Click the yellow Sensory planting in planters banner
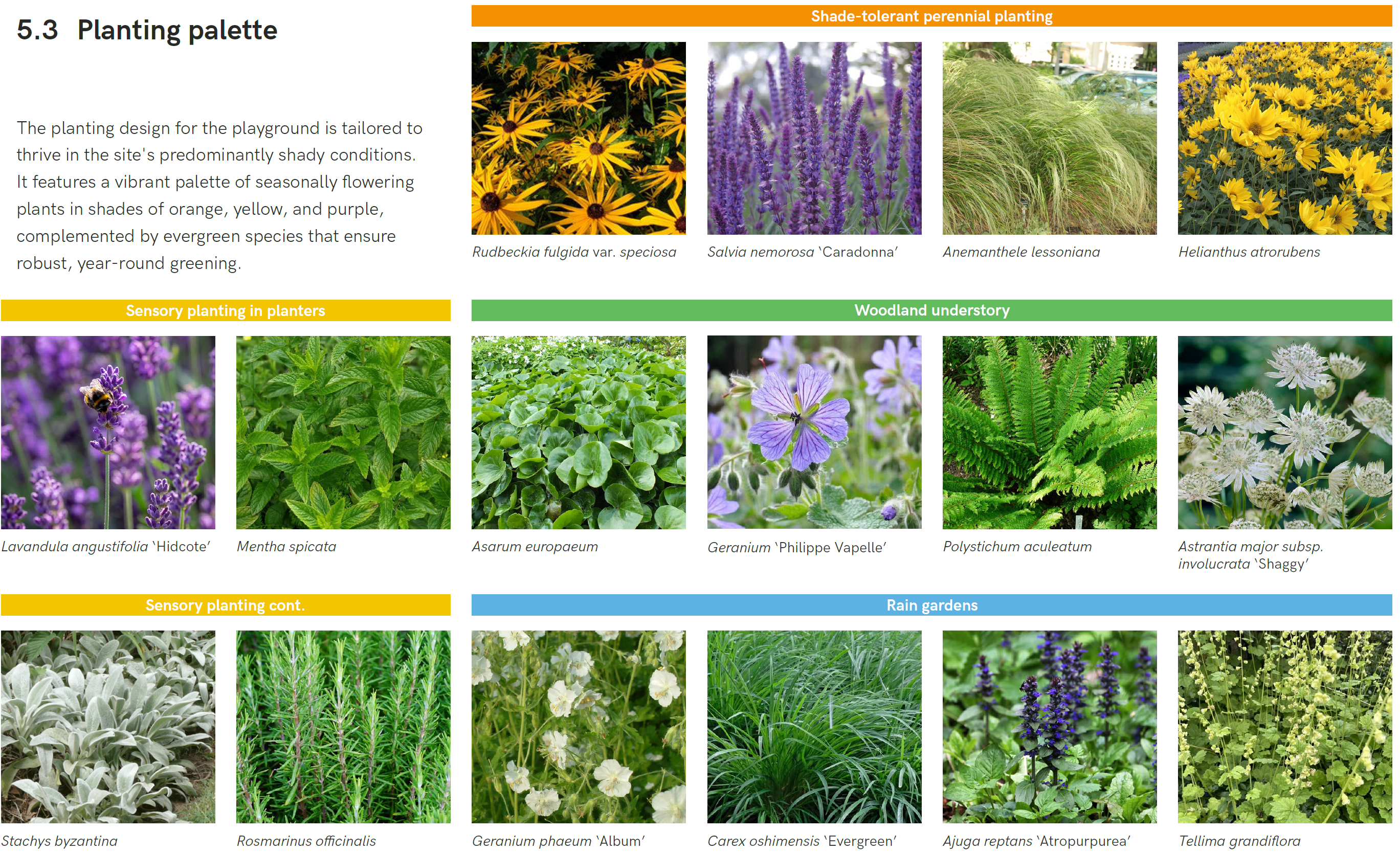Viewport: 1400px width, 854px height. click(x=226, y=310)
